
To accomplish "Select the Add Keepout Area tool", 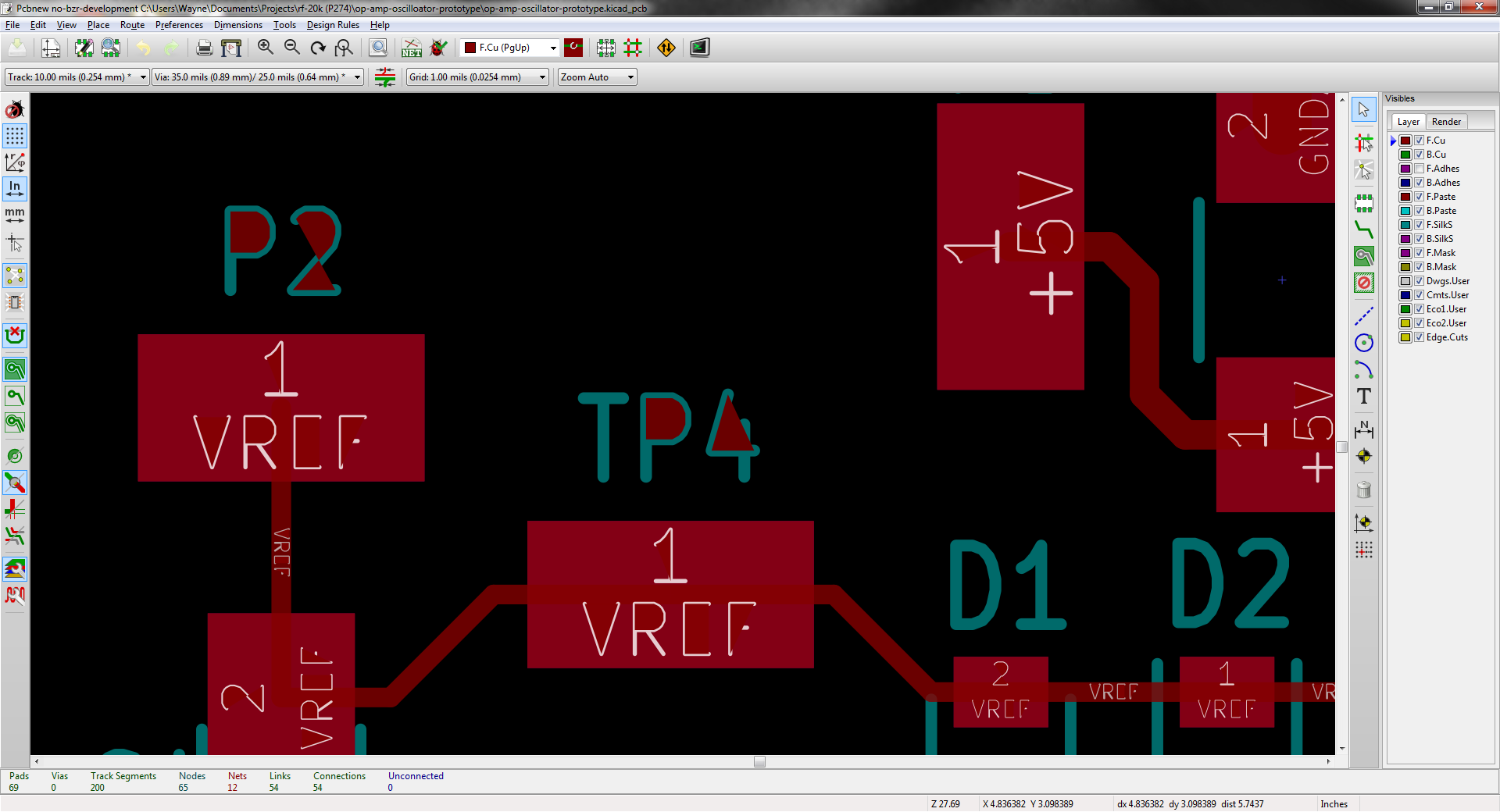I will pos(1364,283).
